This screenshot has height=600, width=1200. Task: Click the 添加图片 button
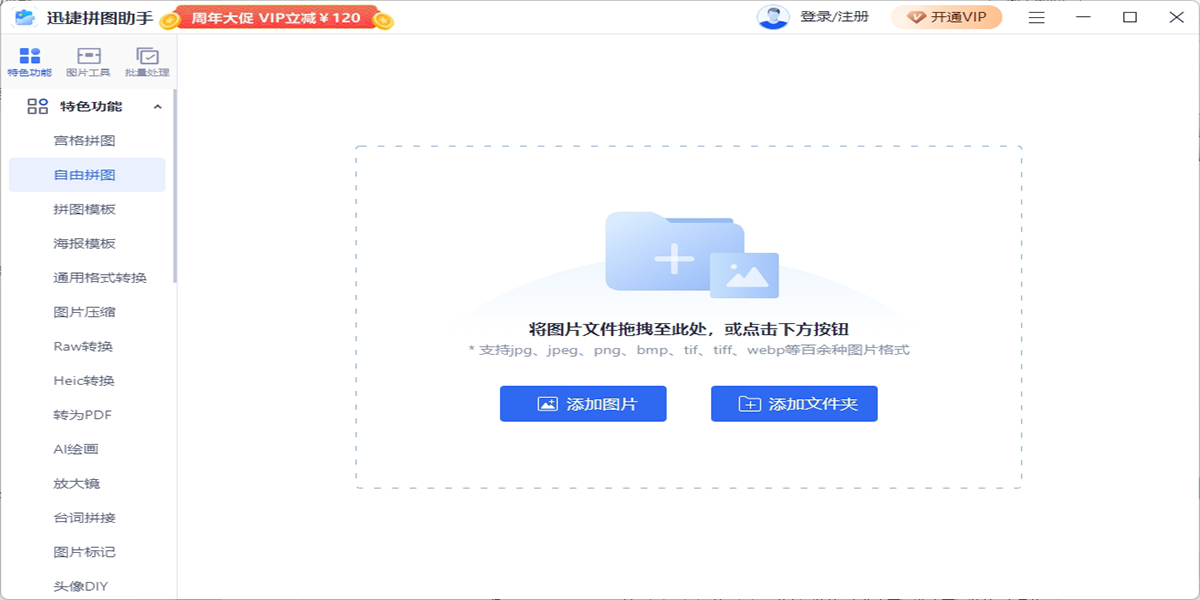(583, 404)
